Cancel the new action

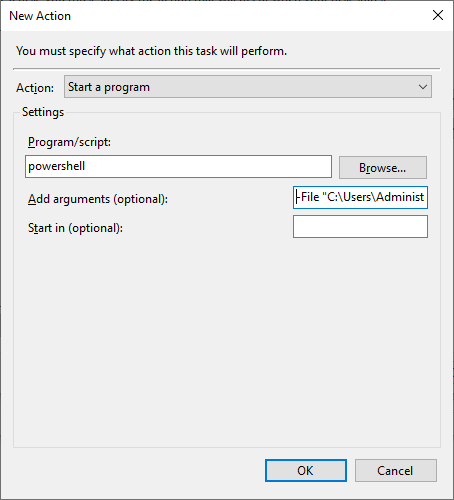pos(396,470)
